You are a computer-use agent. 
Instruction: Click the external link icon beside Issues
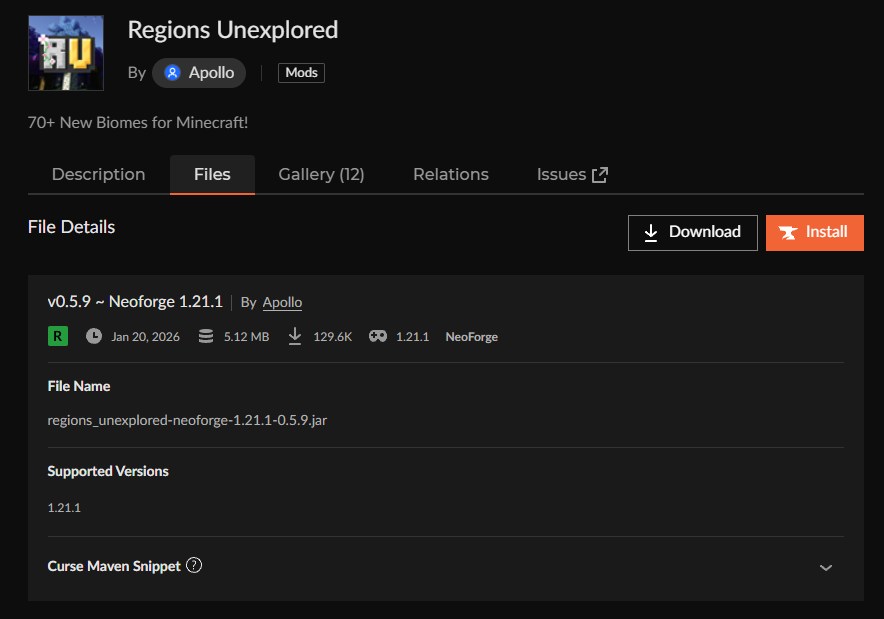click(600, 175)
